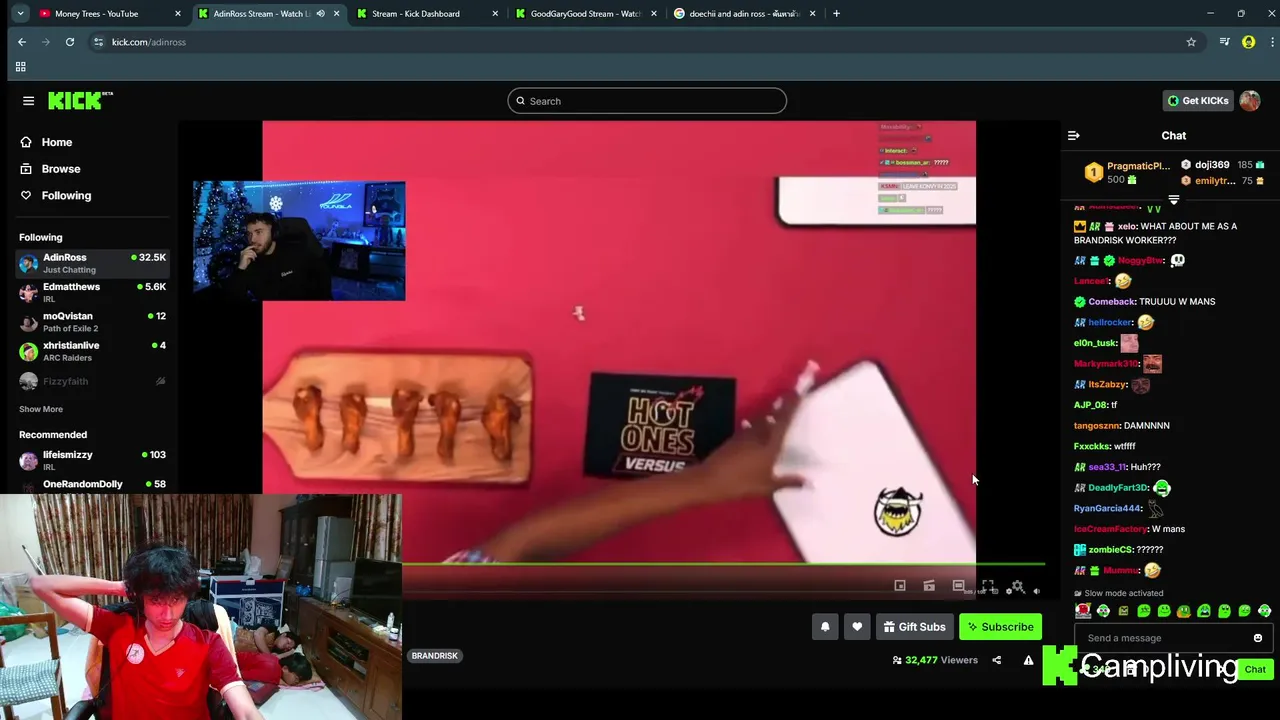Click the heart follow button under video

[x=857, y=627]
